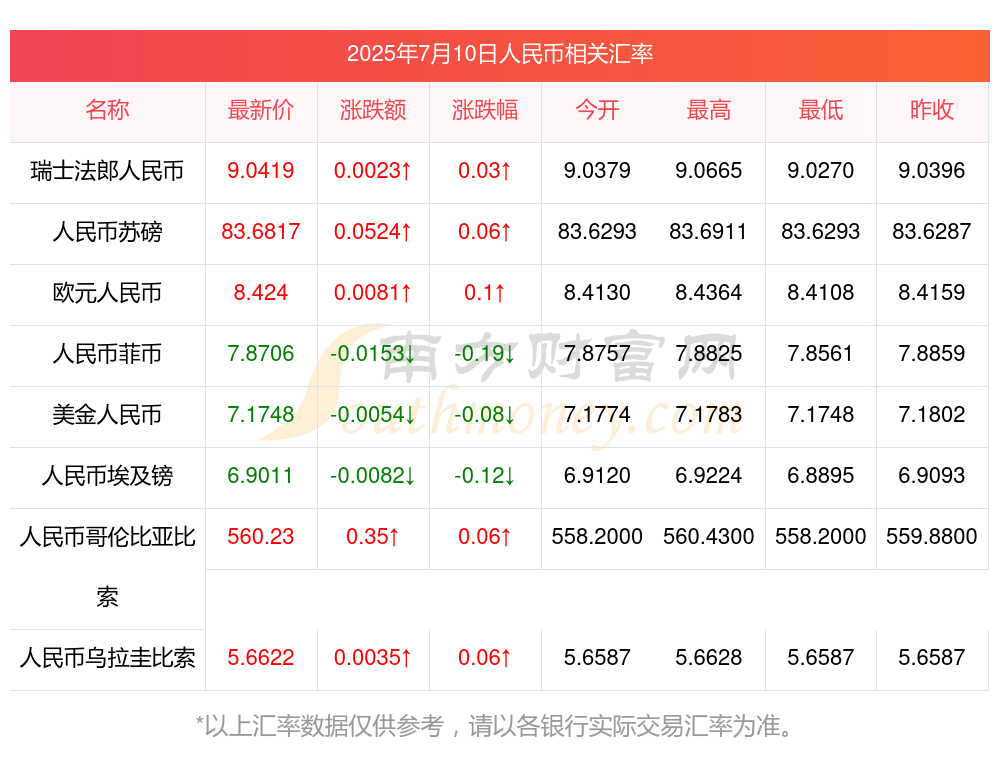Click high value 5.6628
1000x757 pixels.
[x=709, y=658]
